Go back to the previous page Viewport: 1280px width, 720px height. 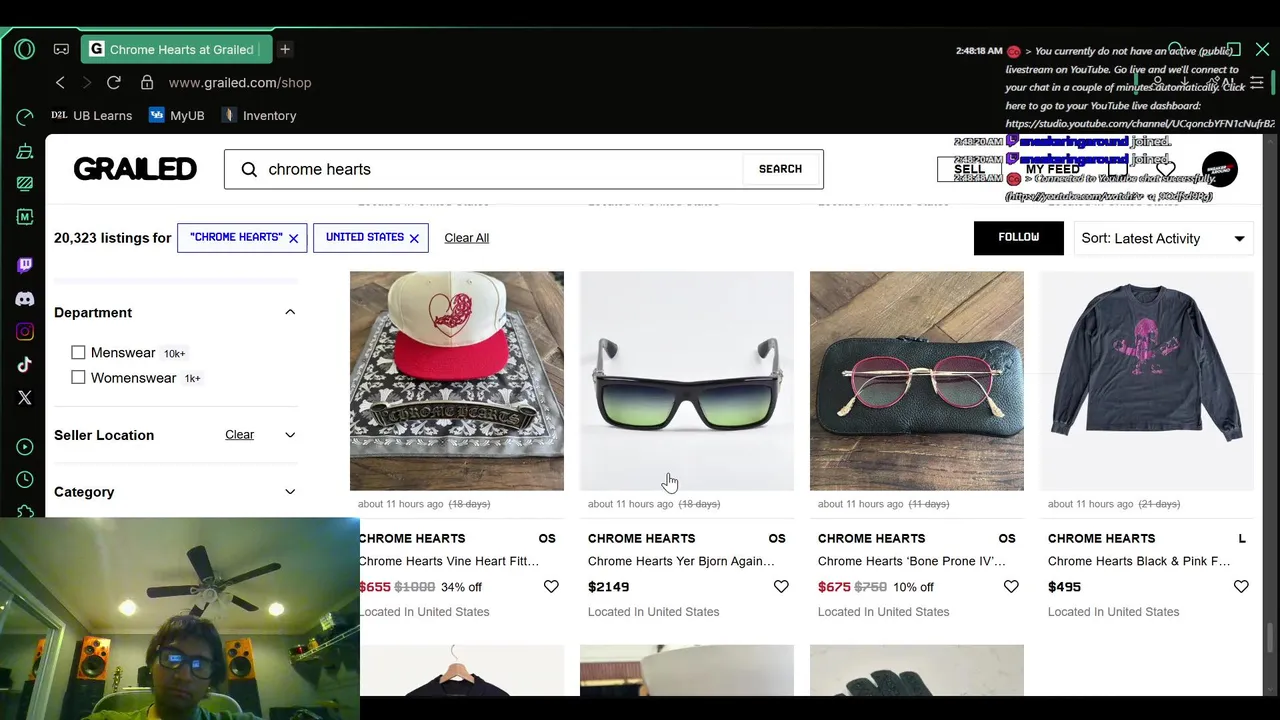[x=60, y=83]
